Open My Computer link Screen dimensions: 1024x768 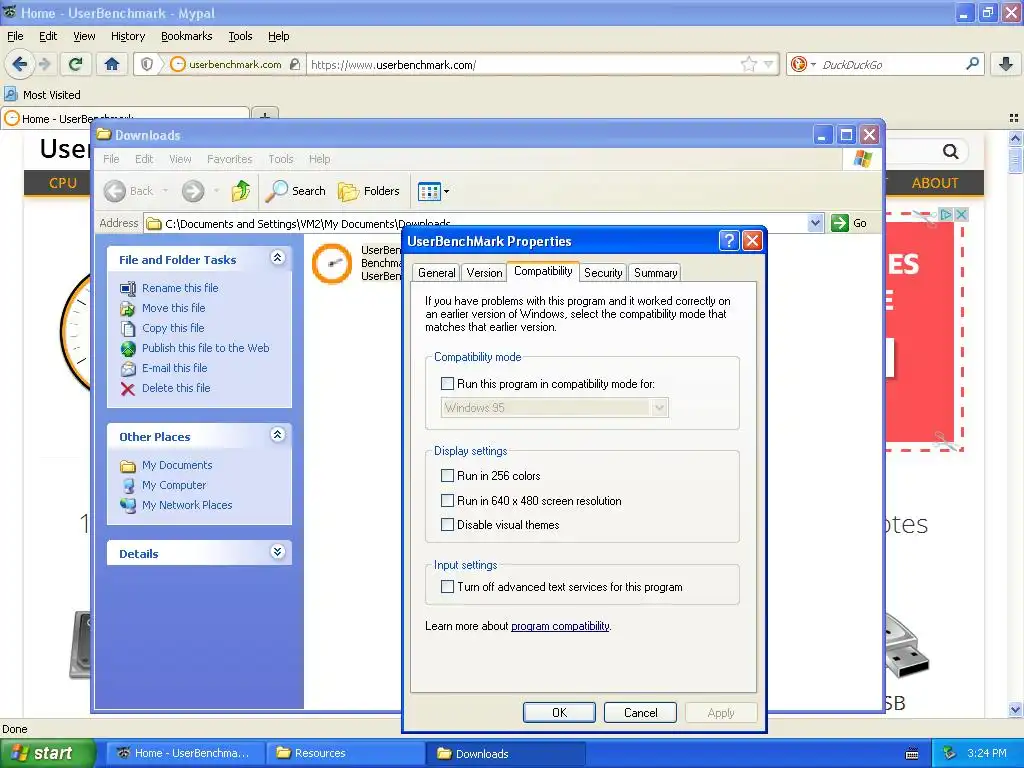click(174, 485)
